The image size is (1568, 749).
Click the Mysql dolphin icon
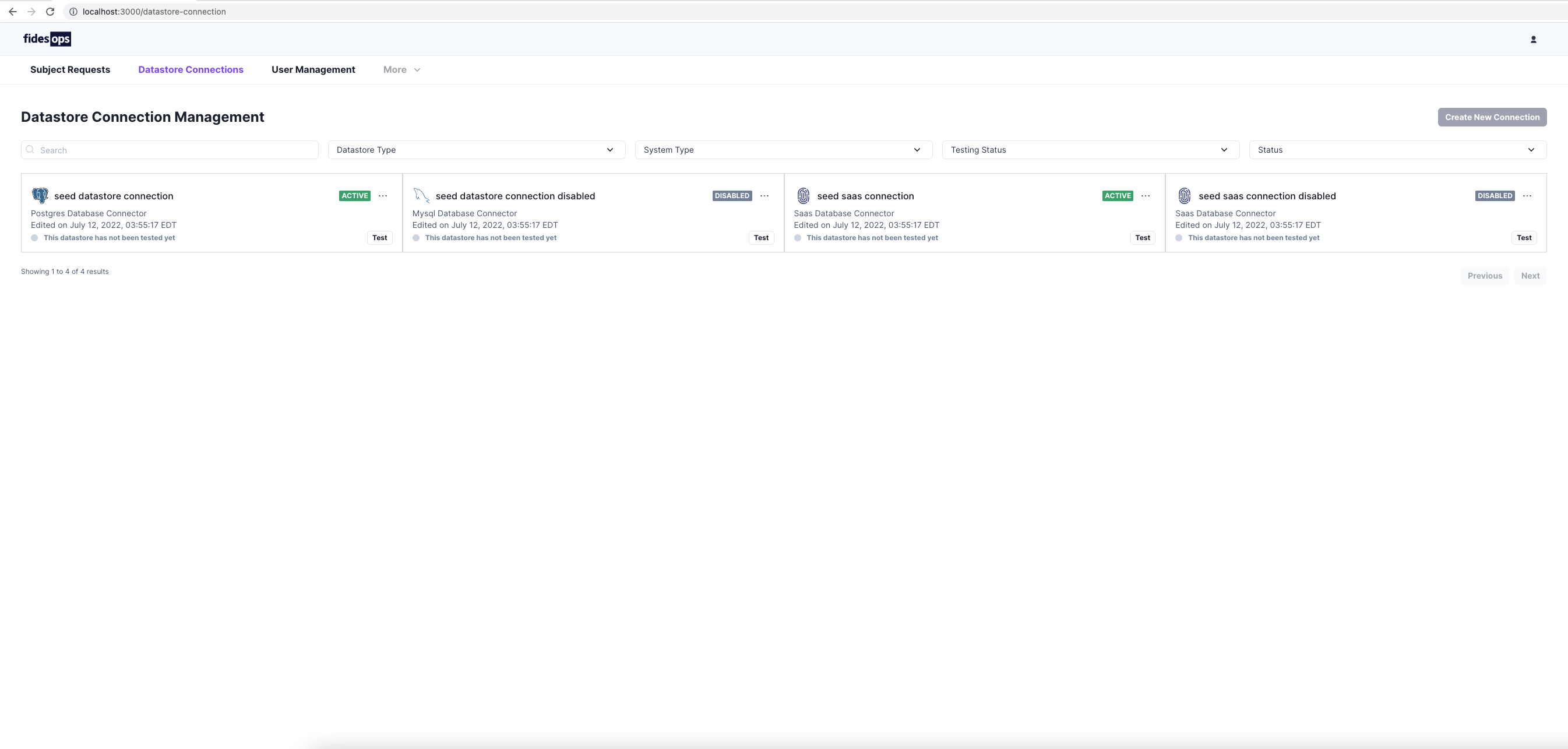pyautogui.click(x=421, y=195)
